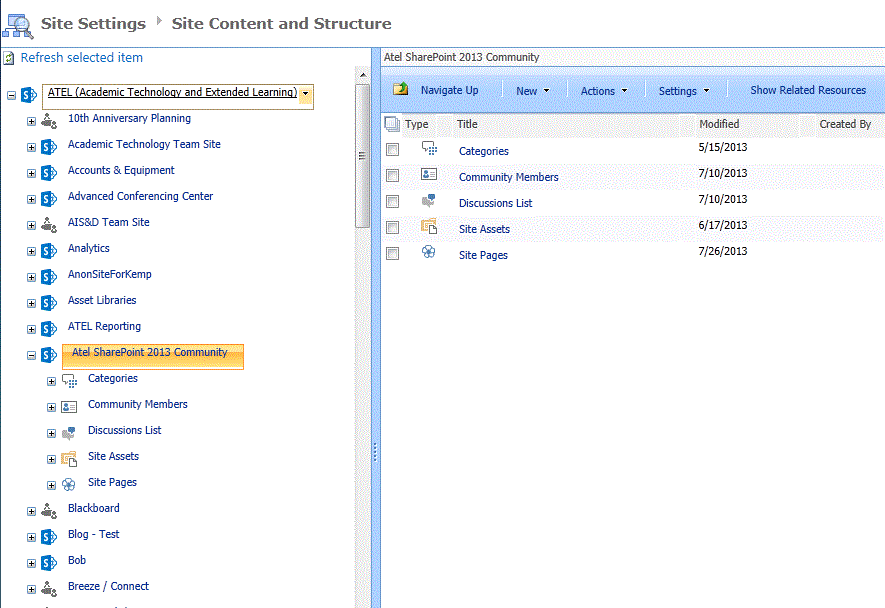Check the Site Pages row checkbox
This screenshot has width=885, height=608.
click(x=393, y=253)
